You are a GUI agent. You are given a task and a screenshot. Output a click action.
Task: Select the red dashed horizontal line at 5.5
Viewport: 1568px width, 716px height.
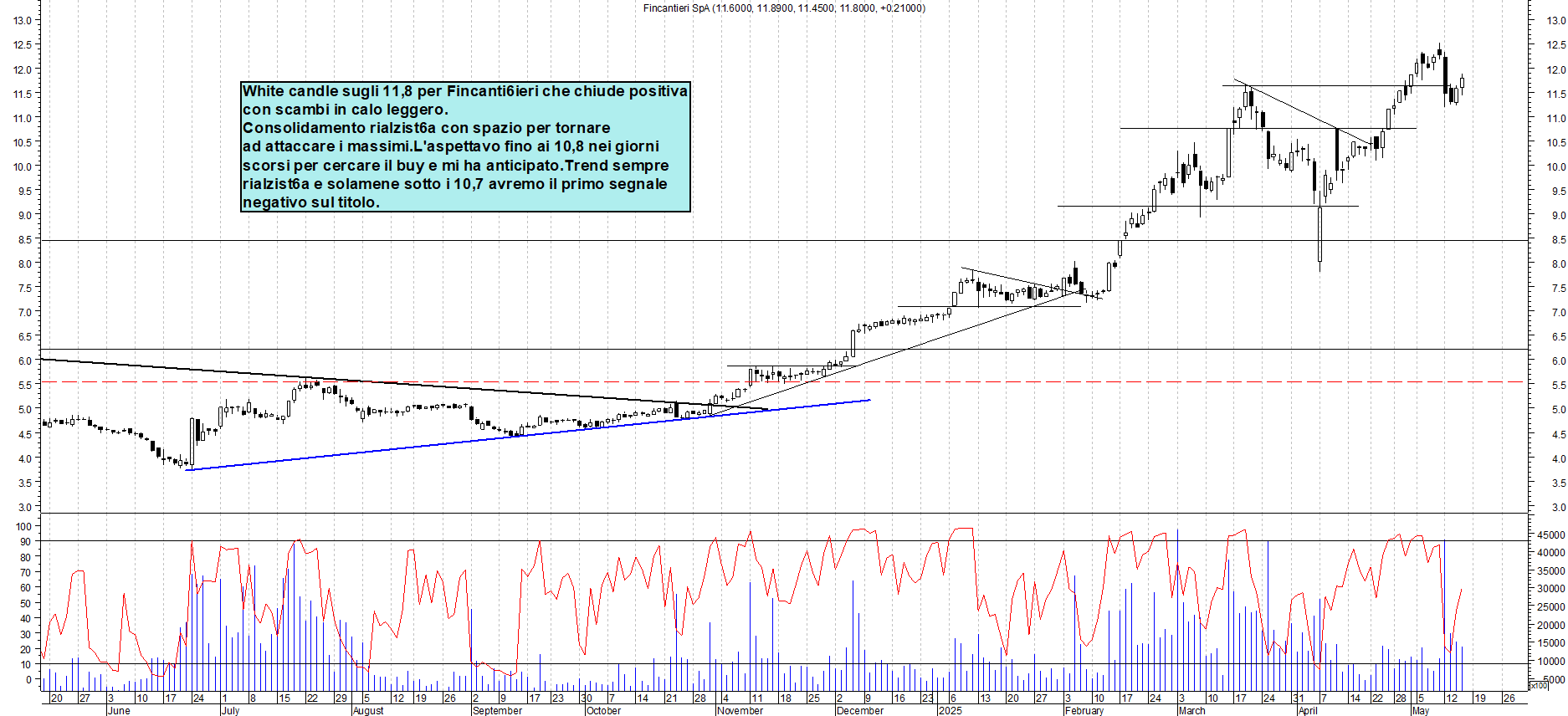click(x=784, y=382)
